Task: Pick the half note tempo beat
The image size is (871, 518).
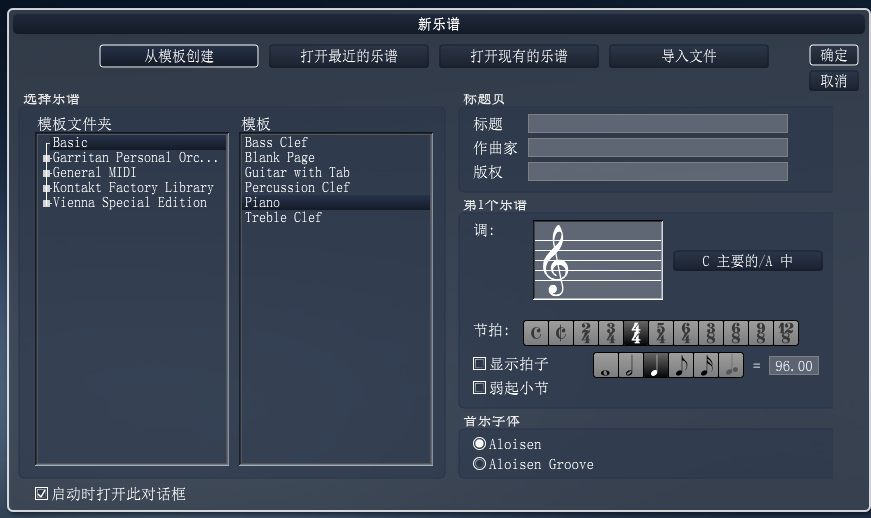Action: (631, 366)
